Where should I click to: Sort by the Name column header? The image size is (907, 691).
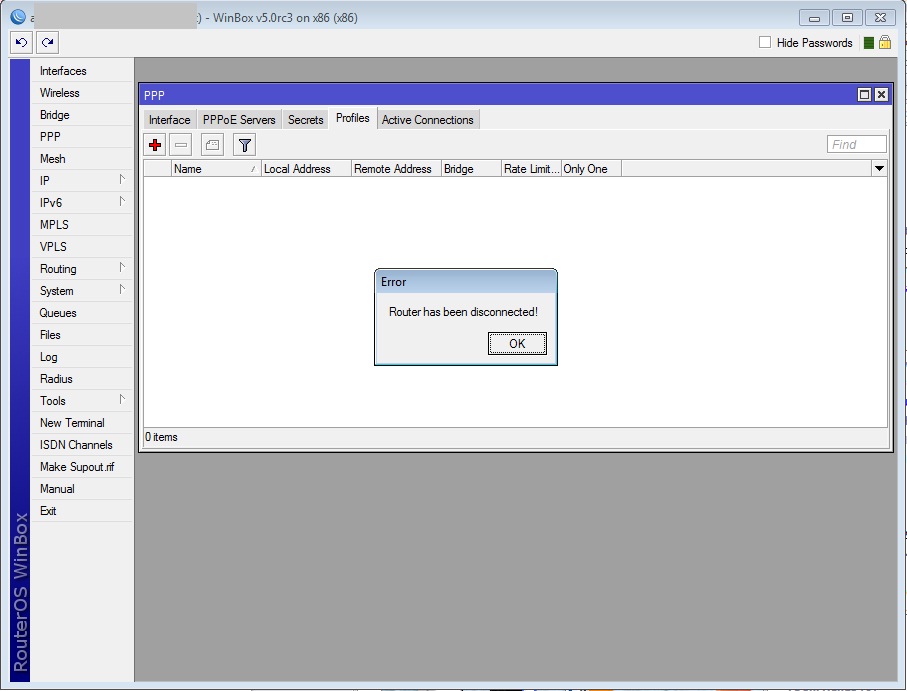216,169
